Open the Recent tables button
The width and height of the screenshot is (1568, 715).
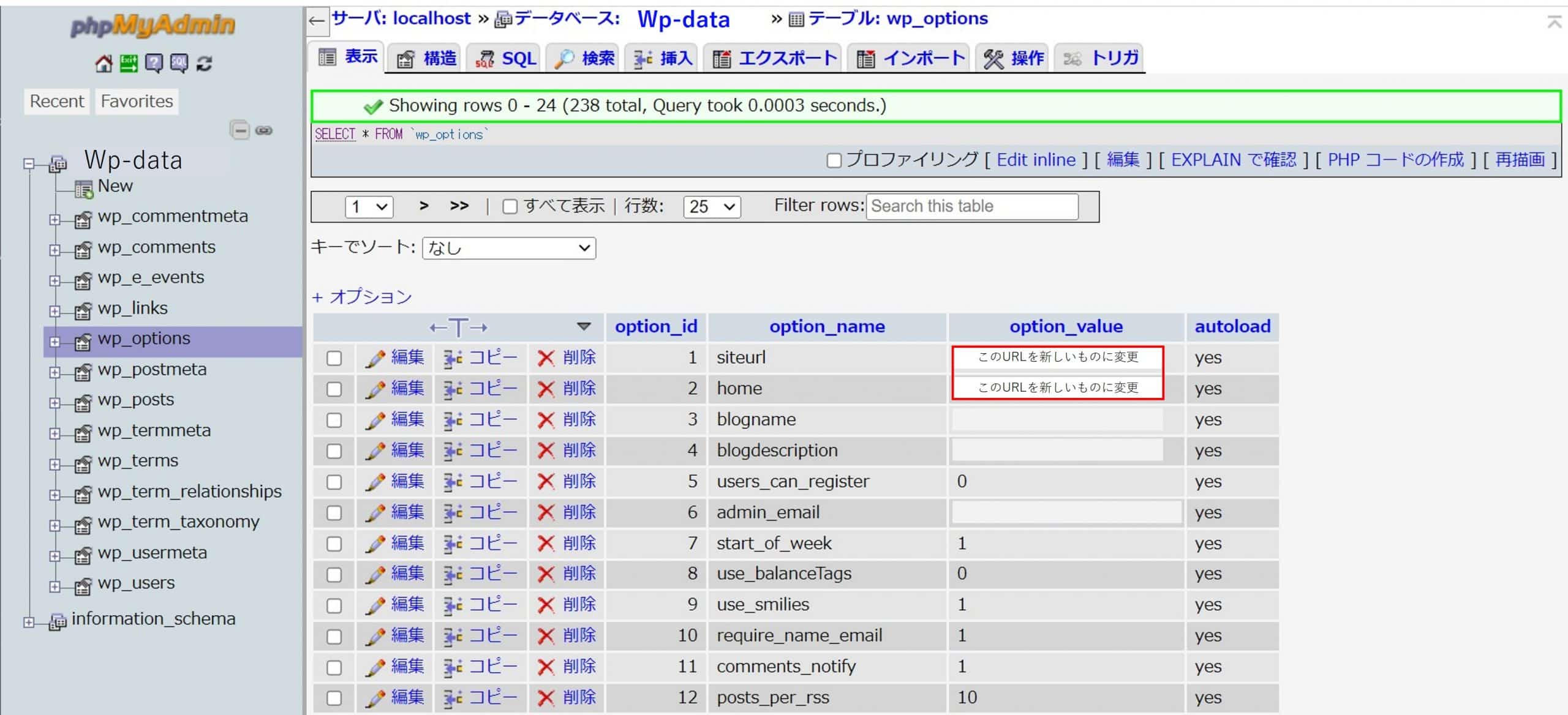[57, 102]
